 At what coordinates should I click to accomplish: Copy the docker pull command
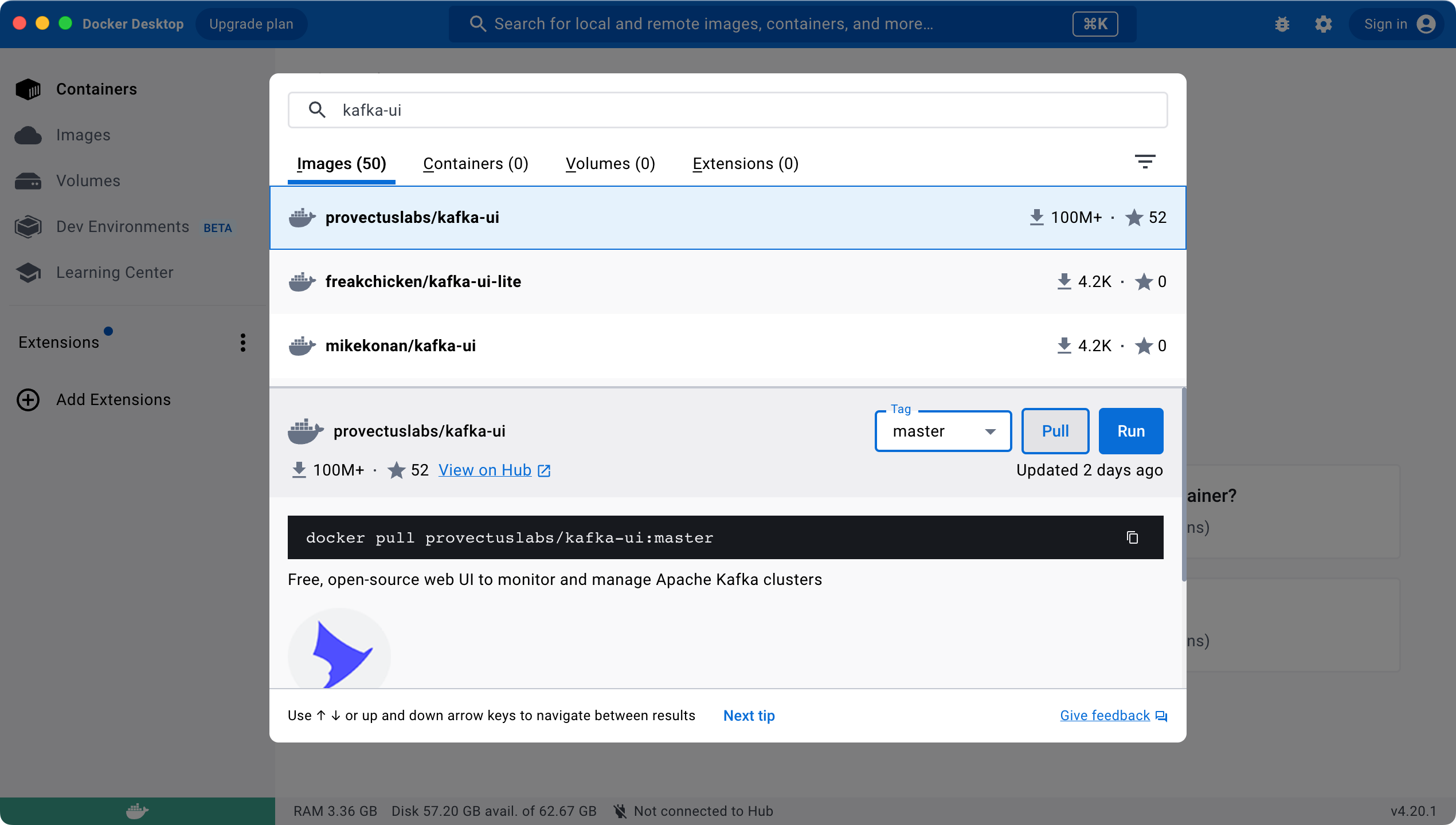coord(1132,537)
